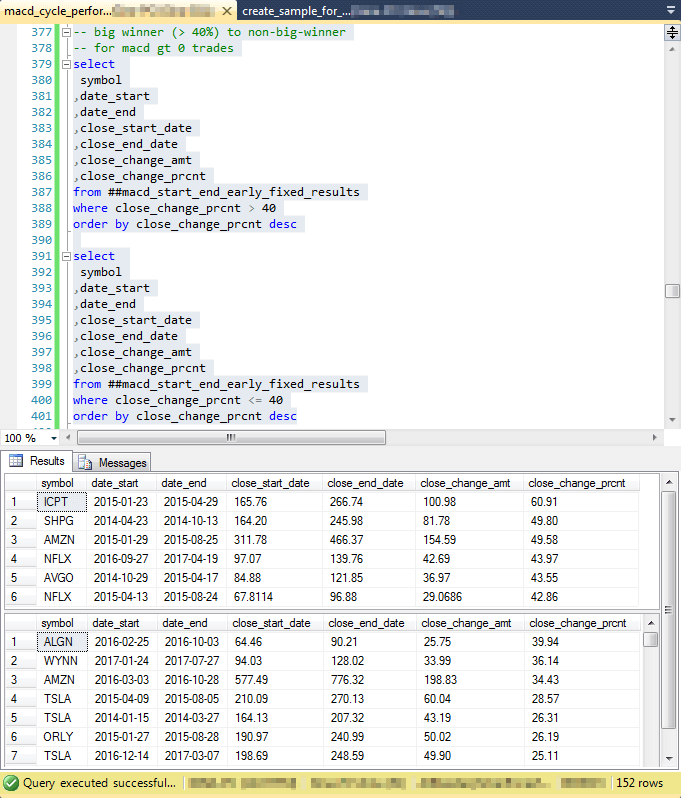Image resolution: width=681 pixels, height=798 pixels.
Task: Select the ORLY cell
Action: pyautogui.click(x=62, y=736)
